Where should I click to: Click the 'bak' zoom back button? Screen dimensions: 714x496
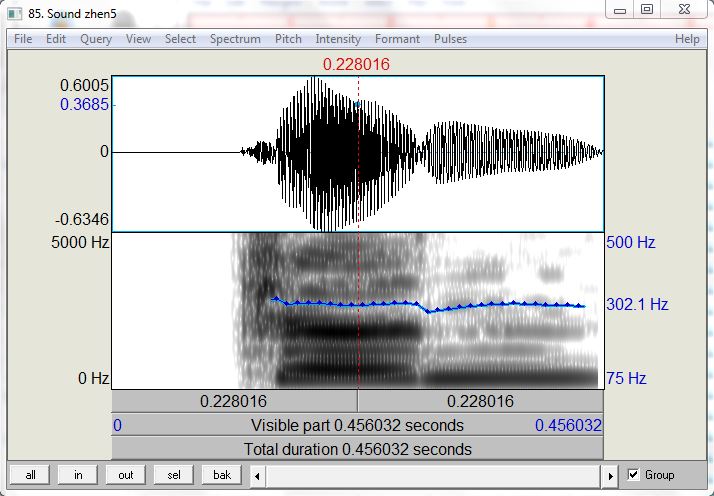[222, 475]
